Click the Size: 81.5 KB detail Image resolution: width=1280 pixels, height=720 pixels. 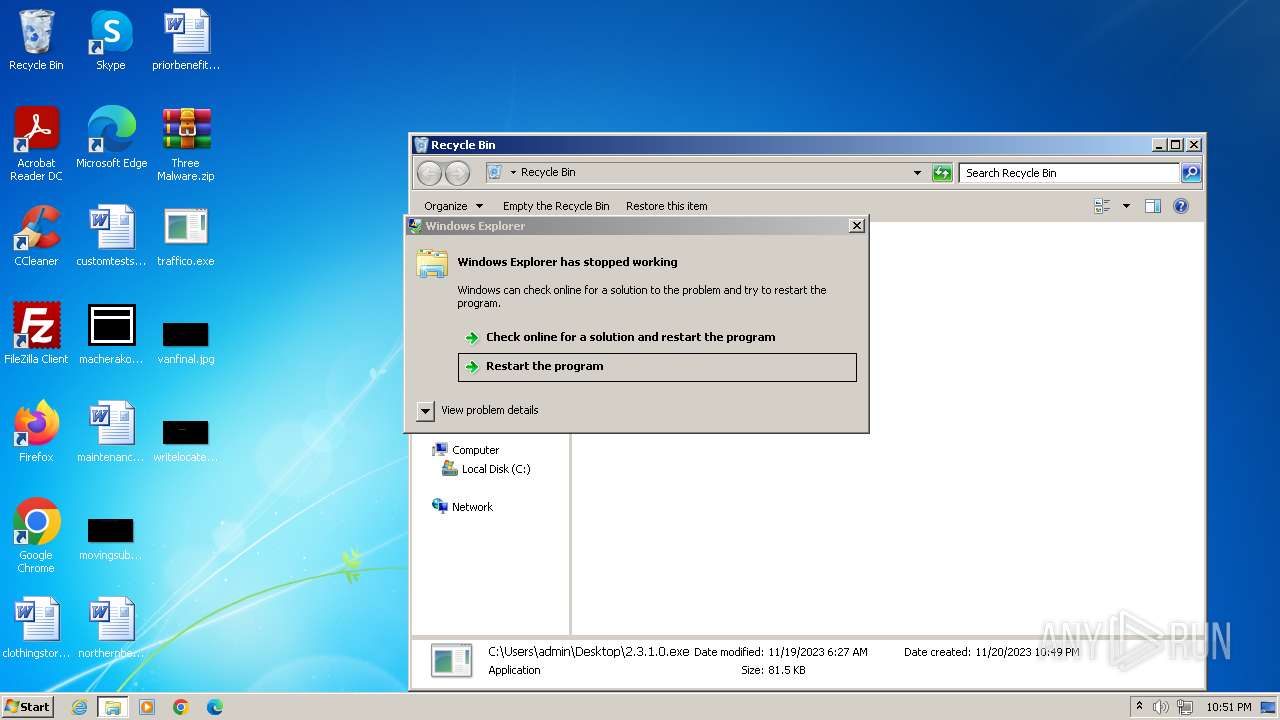point(773,670)
